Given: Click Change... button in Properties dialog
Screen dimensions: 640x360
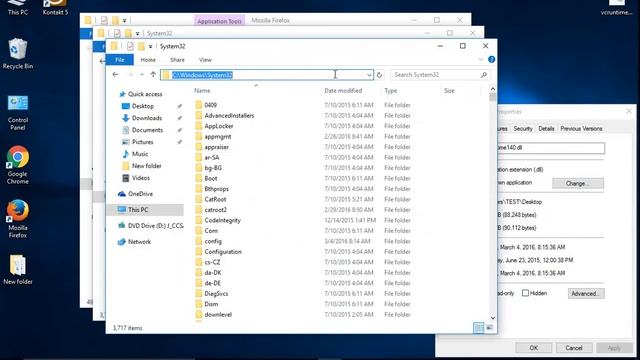Looking at the screenshot, I should 578,183.
